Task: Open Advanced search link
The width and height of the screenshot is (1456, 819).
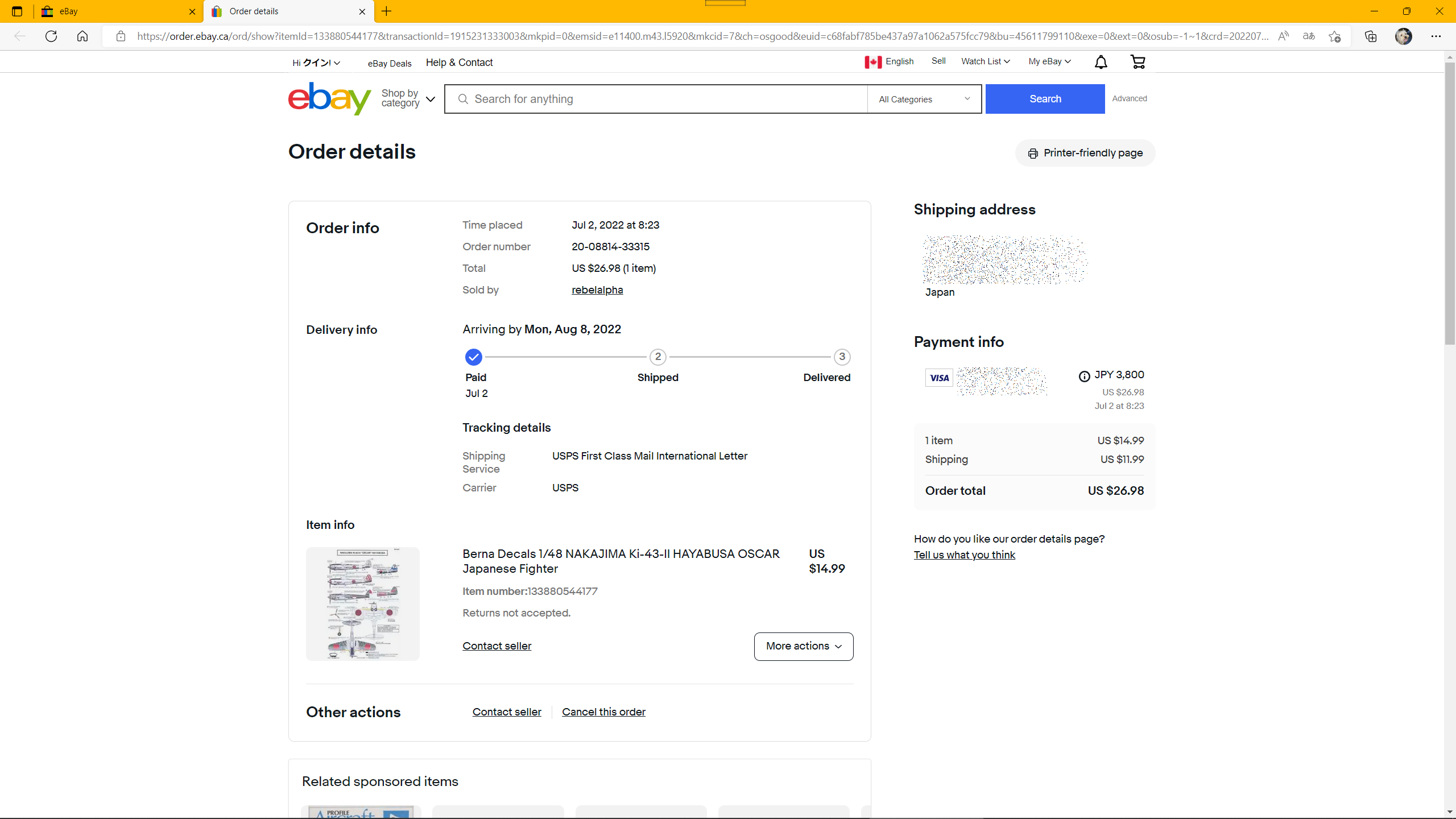Action: pyautogui.click(x=1130, y=98)
